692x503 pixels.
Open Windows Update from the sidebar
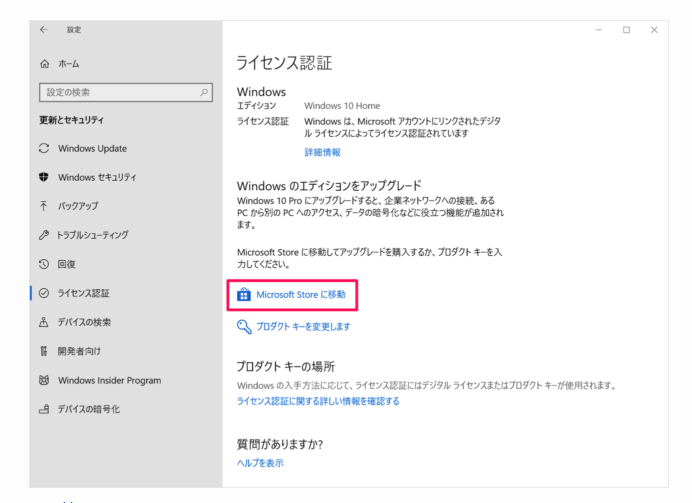[92, 149]
